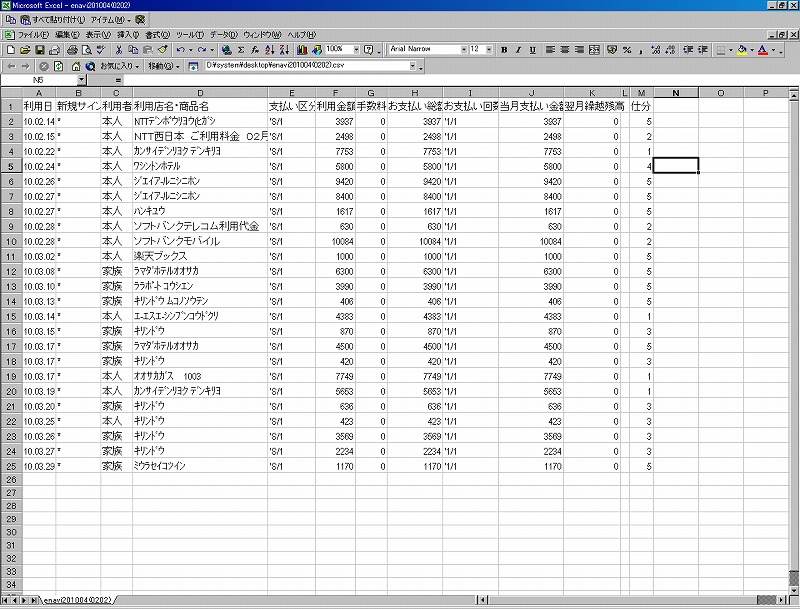Sort ascending with the A-Z icon
Screen dimensions: 800x609
[x=269, y=50]
